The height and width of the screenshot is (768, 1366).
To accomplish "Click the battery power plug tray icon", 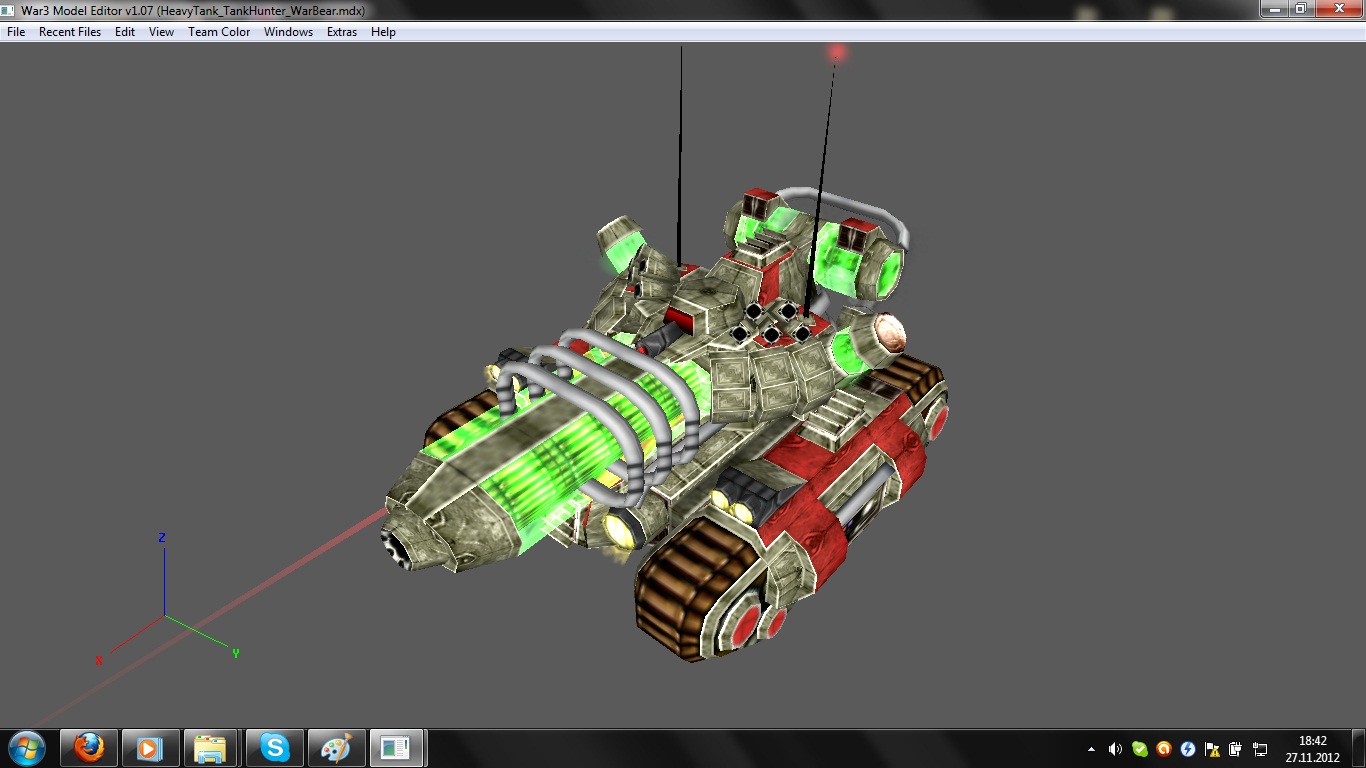I will tap(1236, 749).
